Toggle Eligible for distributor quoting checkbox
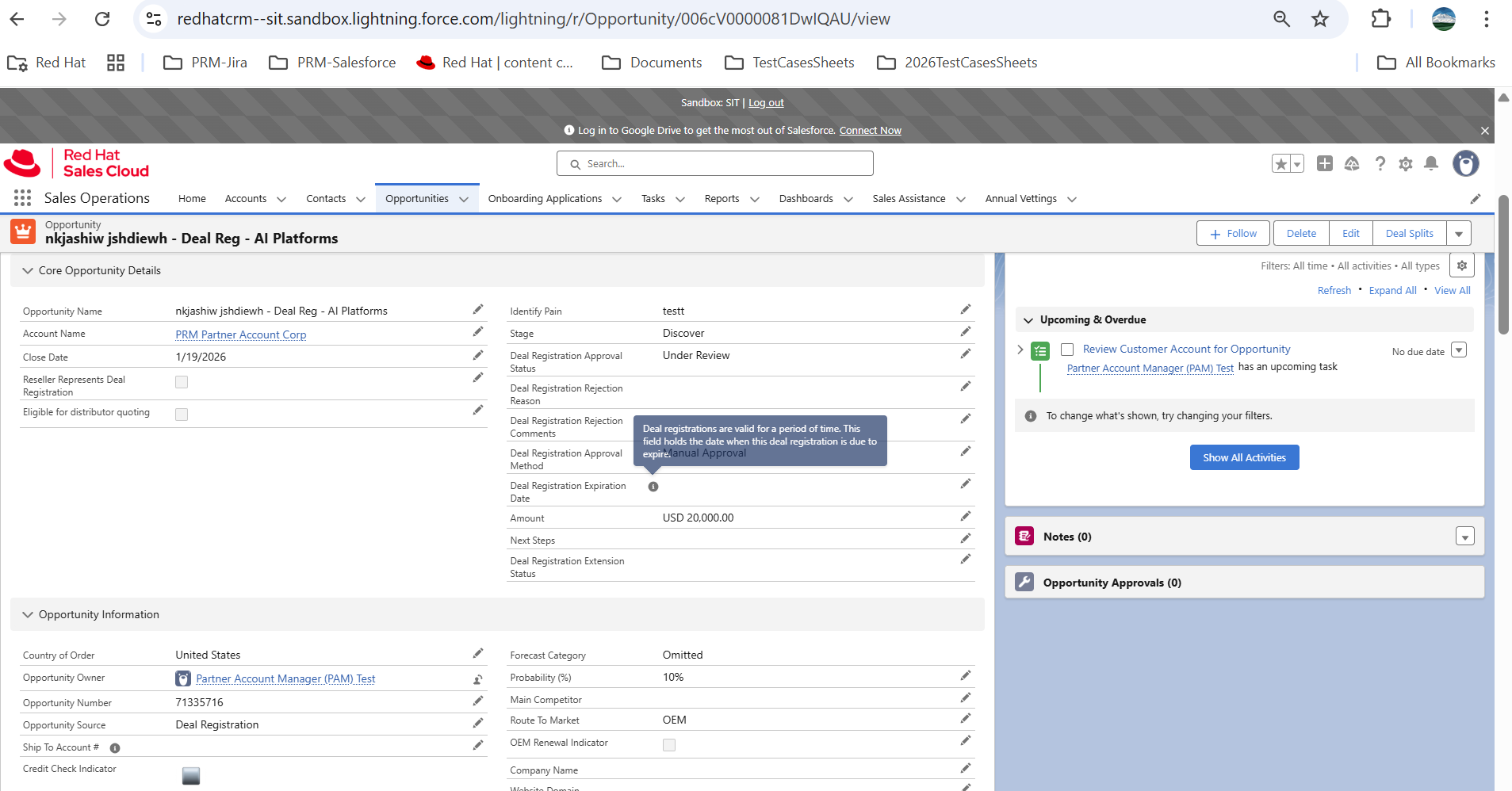1512x791 pixels. click(182, 415)
